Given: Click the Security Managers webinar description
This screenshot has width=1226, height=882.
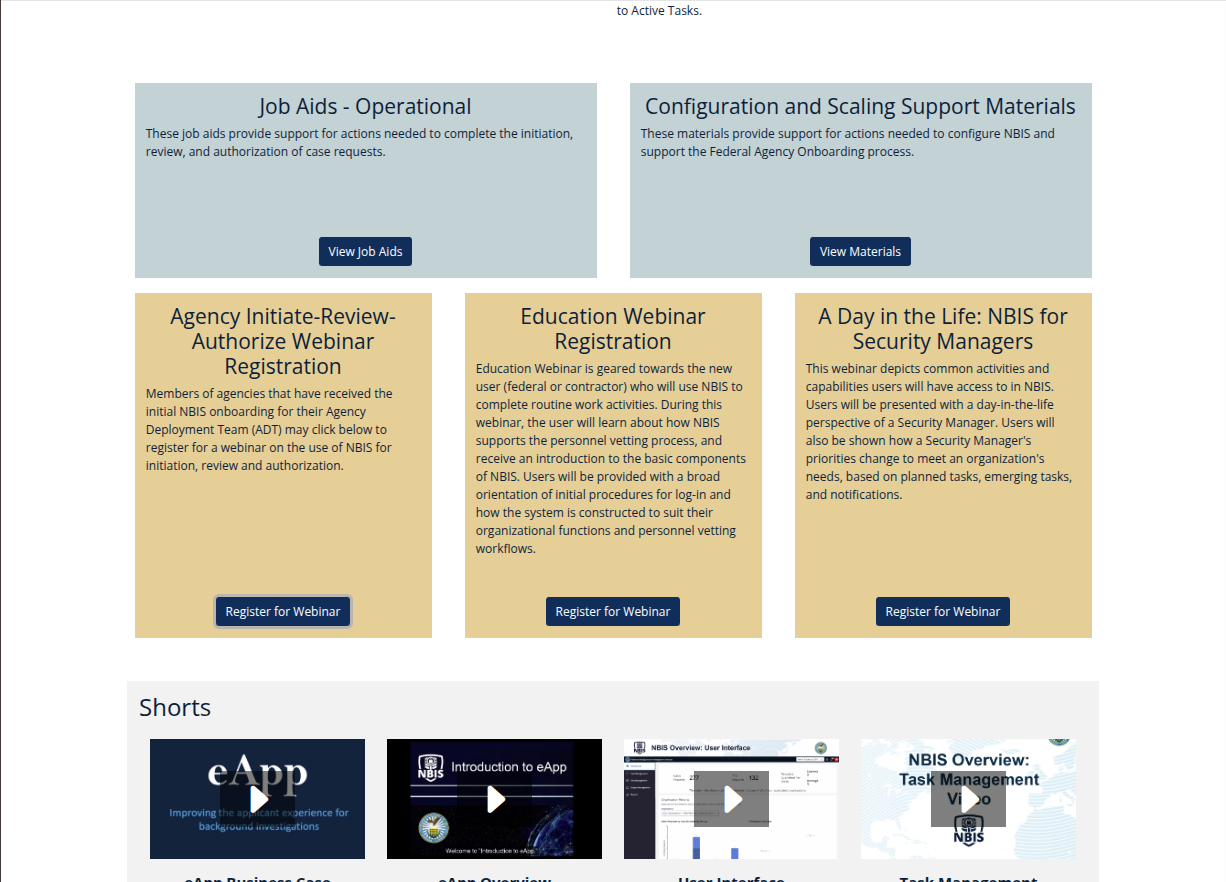Looking at the screenshot, I should tap(939, 431).
